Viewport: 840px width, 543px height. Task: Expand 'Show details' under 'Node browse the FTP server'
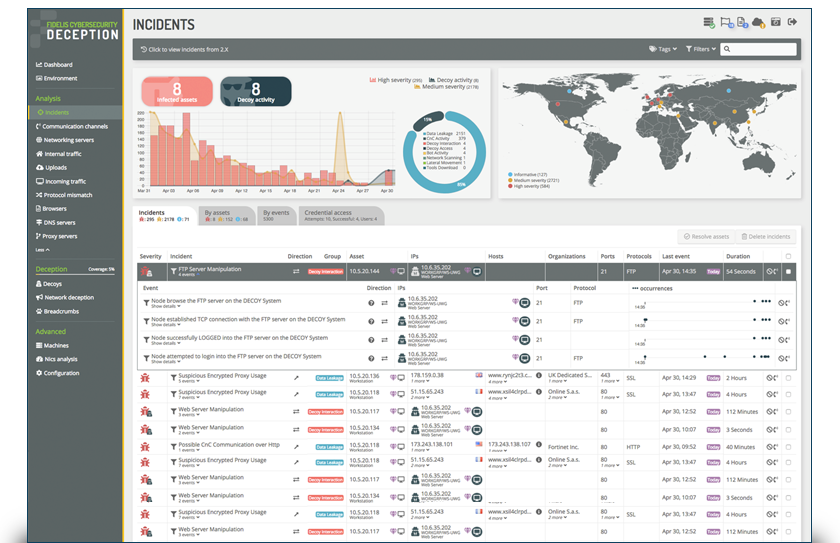[164, 307]
